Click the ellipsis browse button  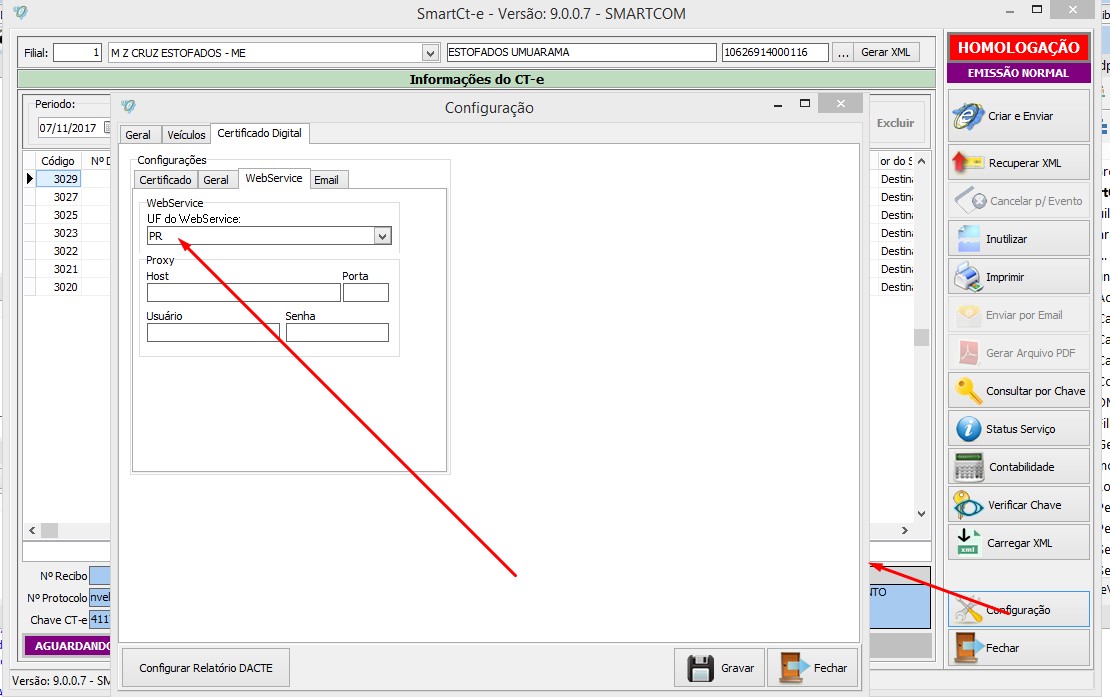pyautogui.click(x=842, y=52)
